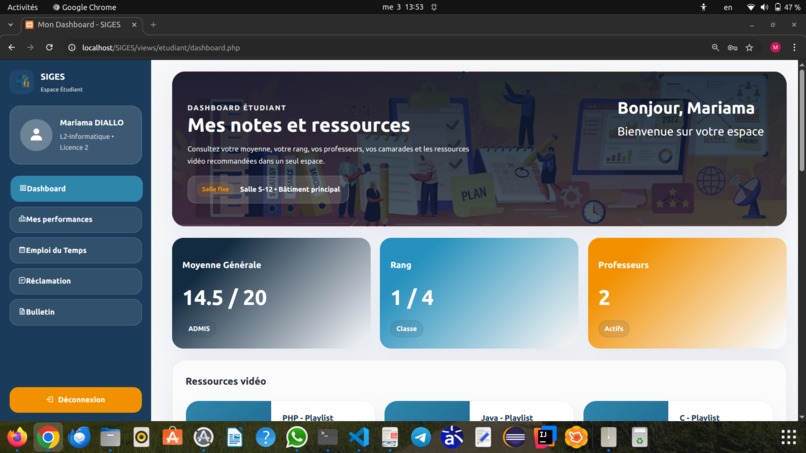The image size is (806, 453).
Task: Open the Files manager in dock
Action: [110, 438]
